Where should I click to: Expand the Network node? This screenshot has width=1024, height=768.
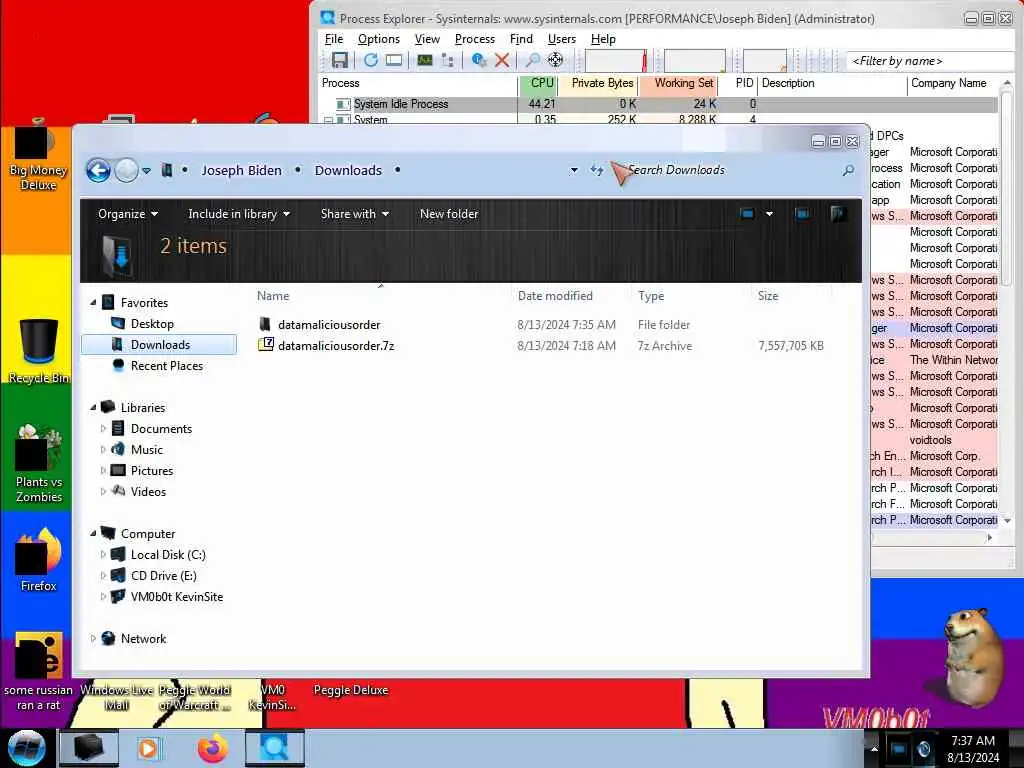click(x=93, y=638)
